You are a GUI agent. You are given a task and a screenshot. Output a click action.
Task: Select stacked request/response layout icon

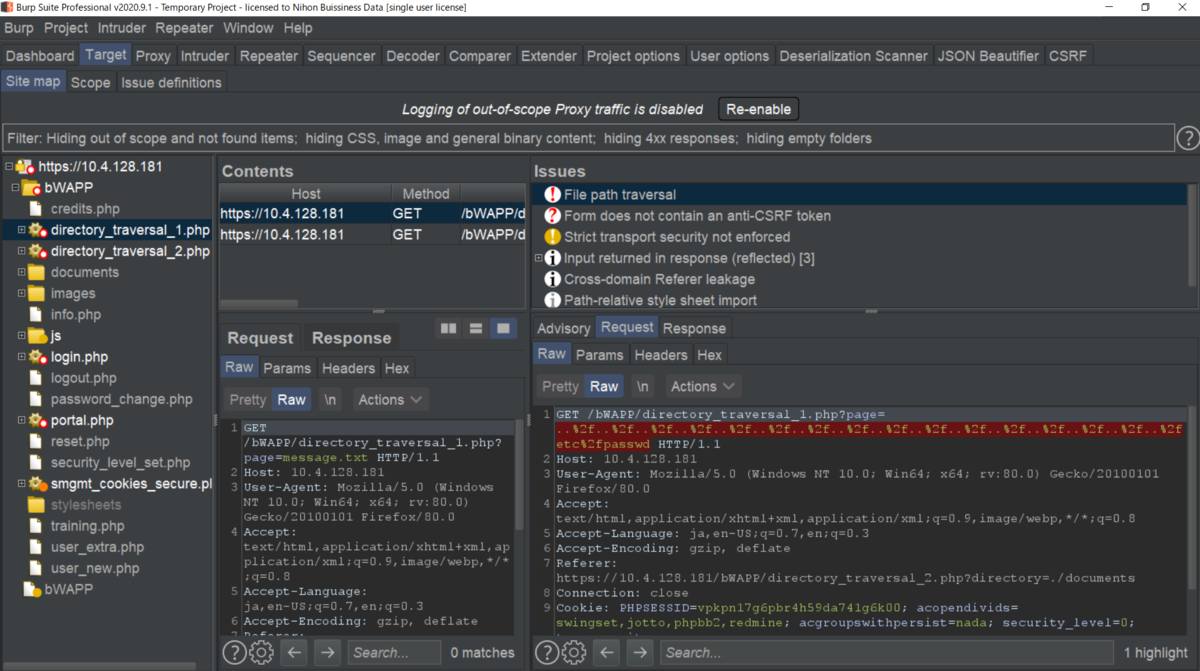[x=476, y=328]
